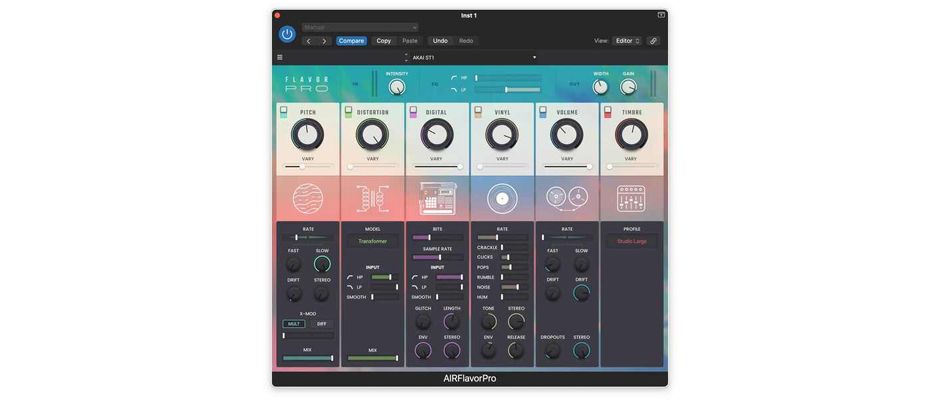Screen dimensions: 940x400
Task: Click the Width knob
Action: pyautogui.click(x=600, y=88)
